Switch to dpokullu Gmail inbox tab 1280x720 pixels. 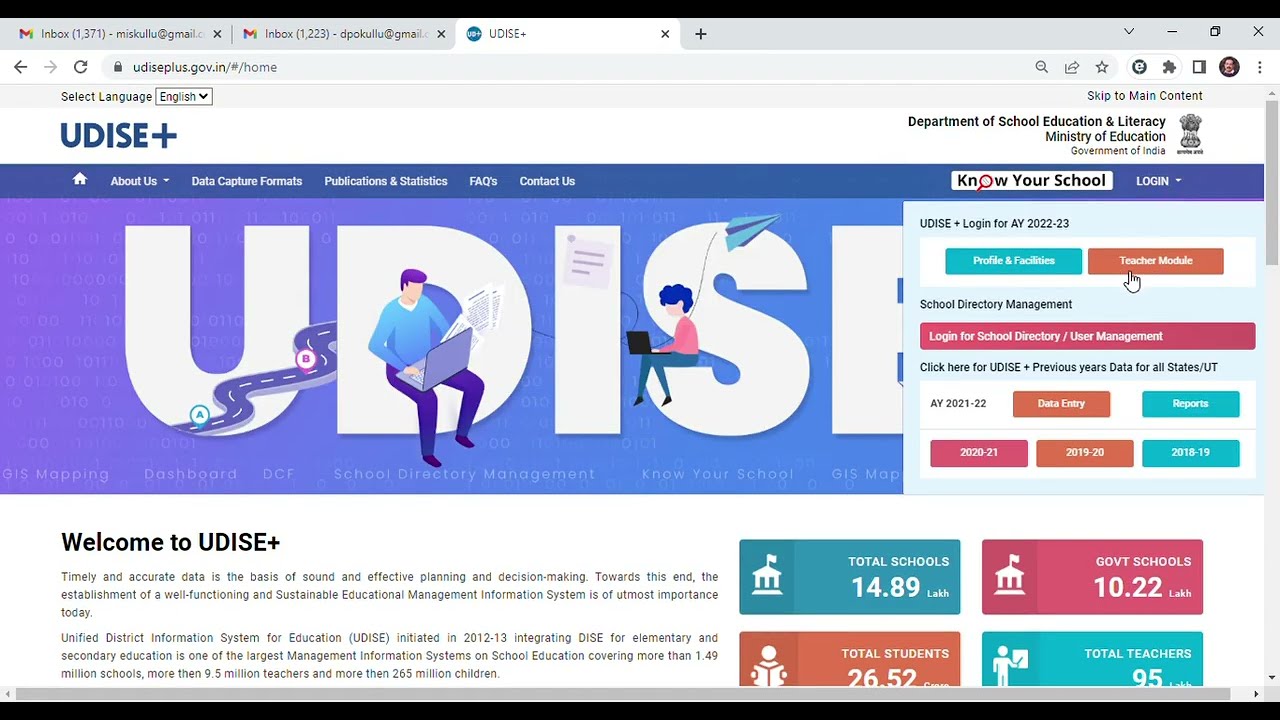pos(344,34)
